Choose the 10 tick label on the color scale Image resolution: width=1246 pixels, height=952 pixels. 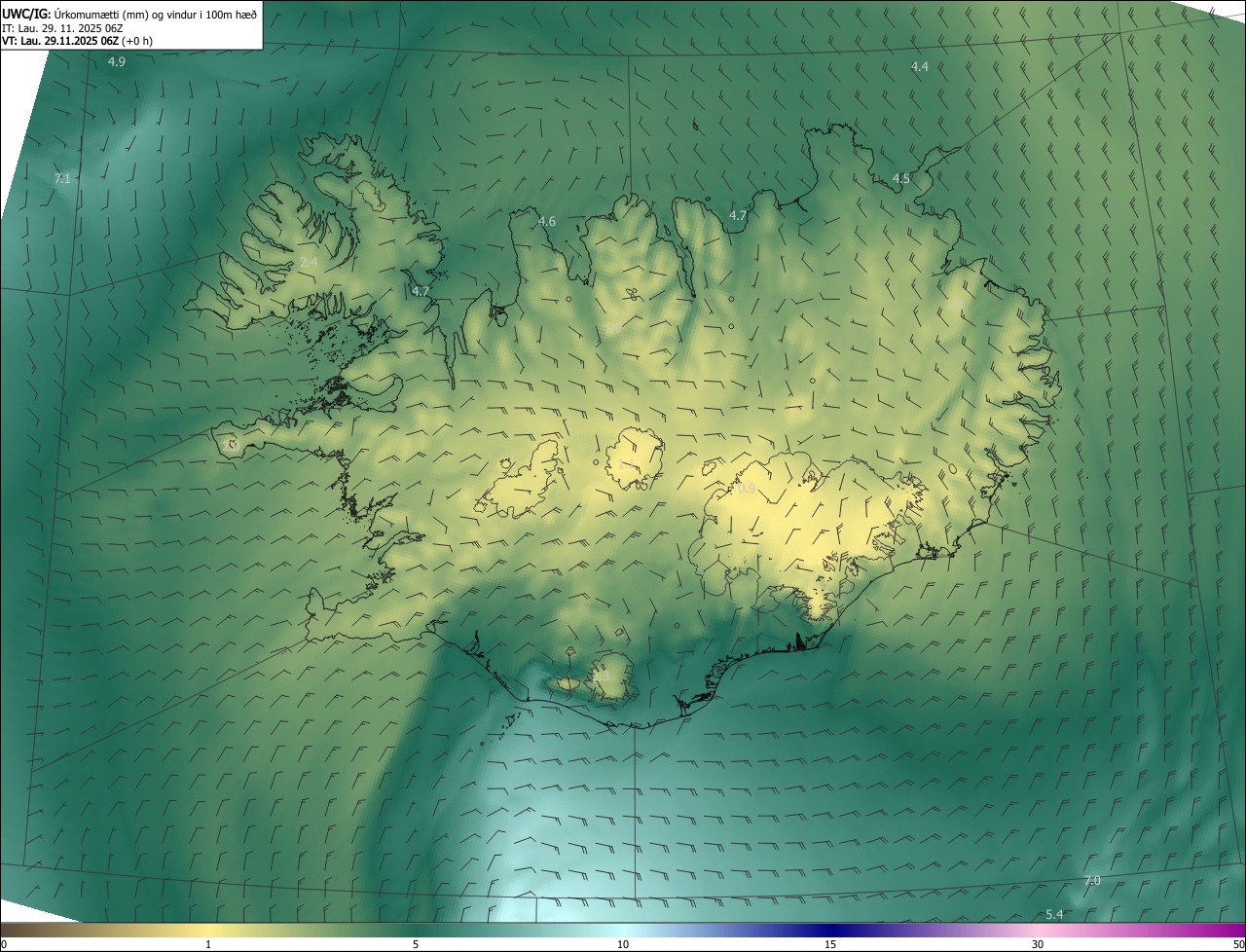[623, 945]
